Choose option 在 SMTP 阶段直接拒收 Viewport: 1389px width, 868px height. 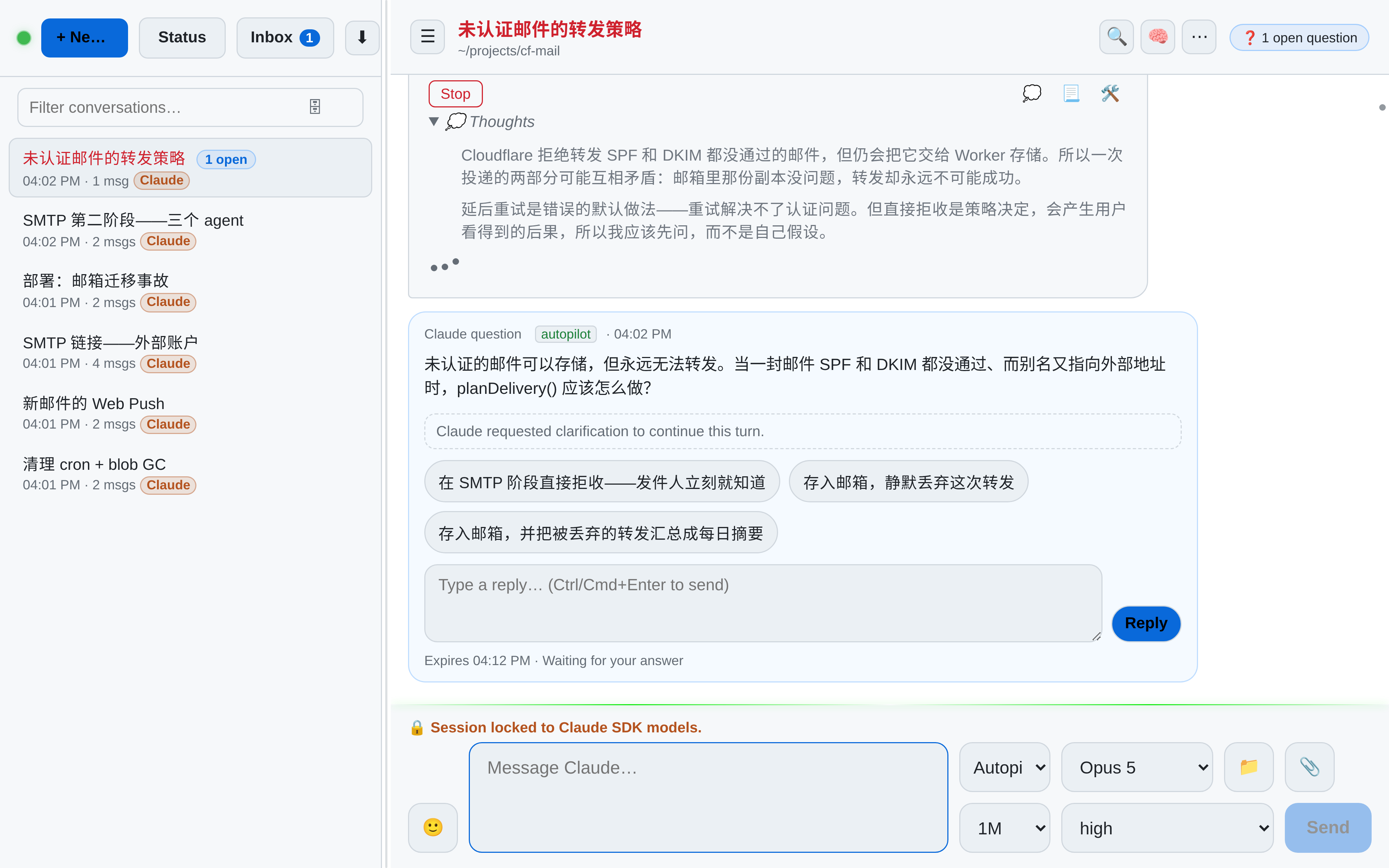pyautogui.click(x=602, y=481)
